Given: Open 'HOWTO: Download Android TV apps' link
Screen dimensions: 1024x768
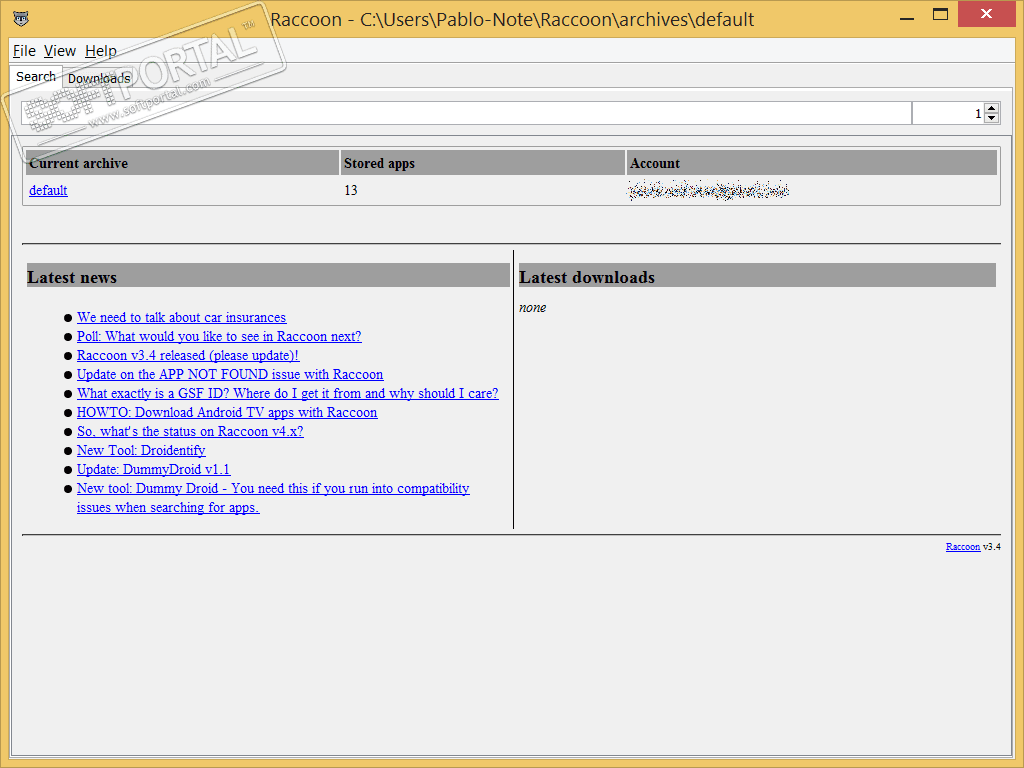Looking at the screenshot, I should pos(227,412).
